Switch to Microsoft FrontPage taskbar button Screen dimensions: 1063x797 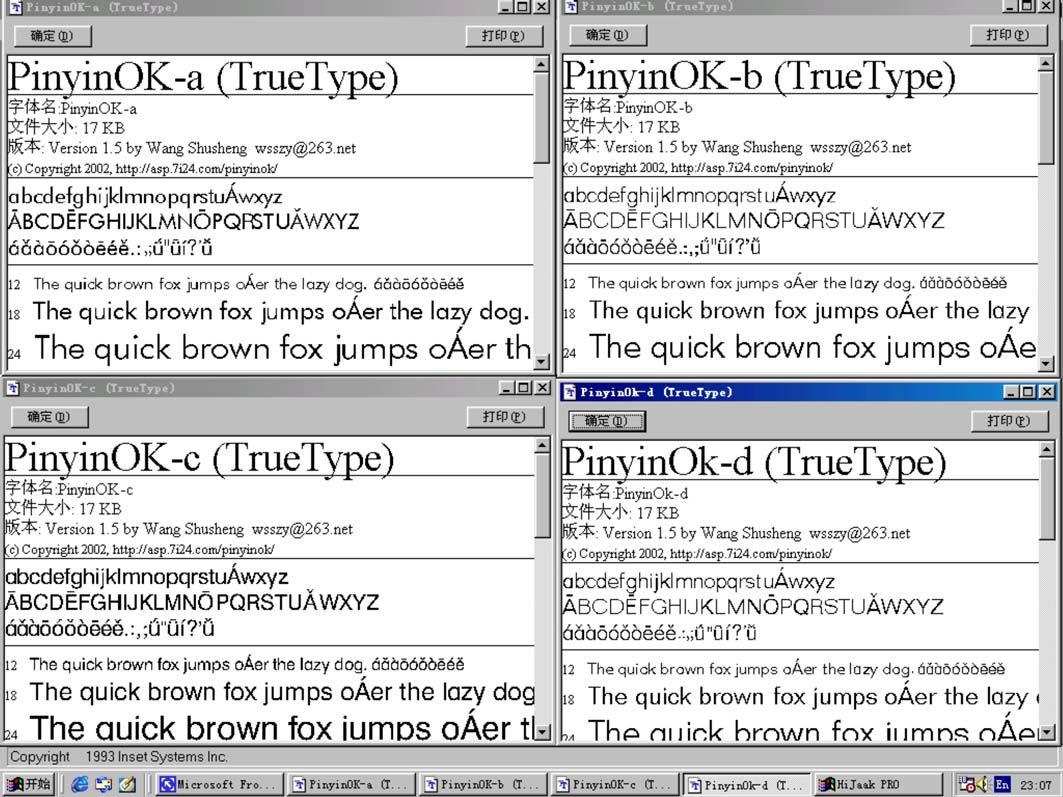pos(220,784)
